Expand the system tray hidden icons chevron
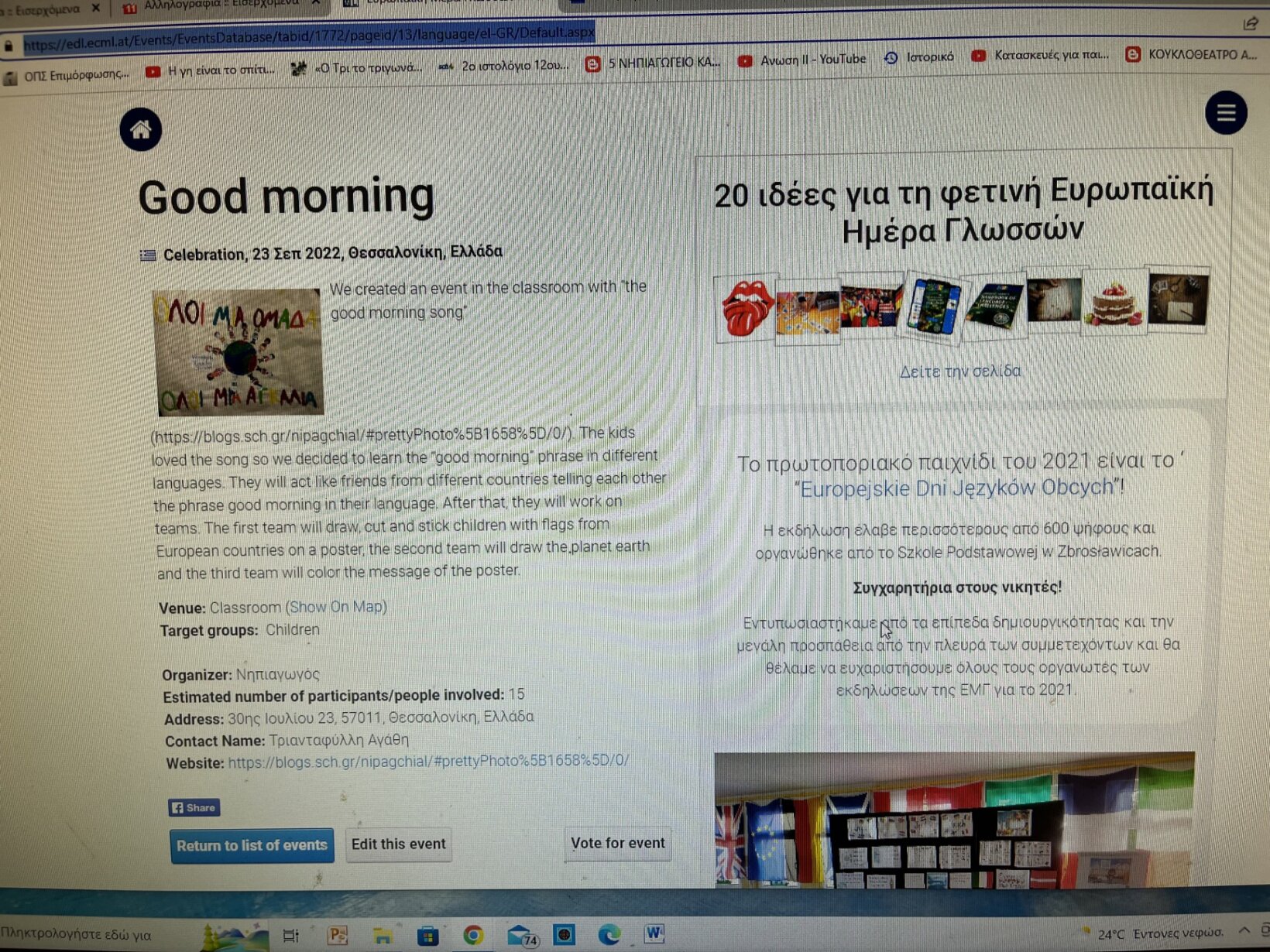 tap(1244, 930)
